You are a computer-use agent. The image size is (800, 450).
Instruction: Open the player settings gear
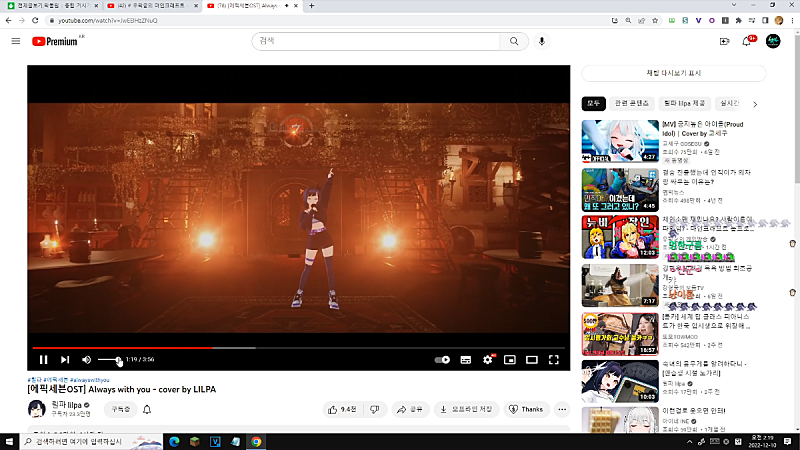pos(488,360)
